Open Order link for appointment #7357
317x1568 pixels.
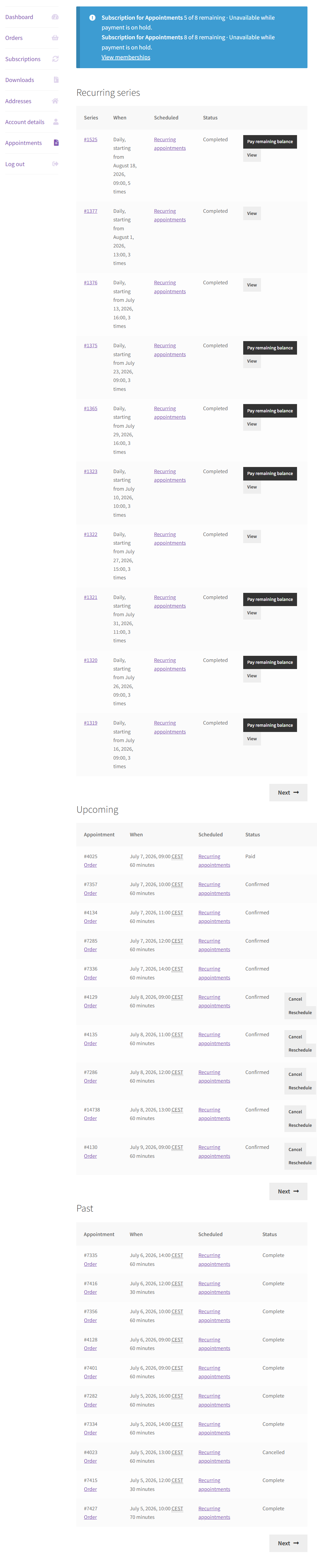[90, 893]
